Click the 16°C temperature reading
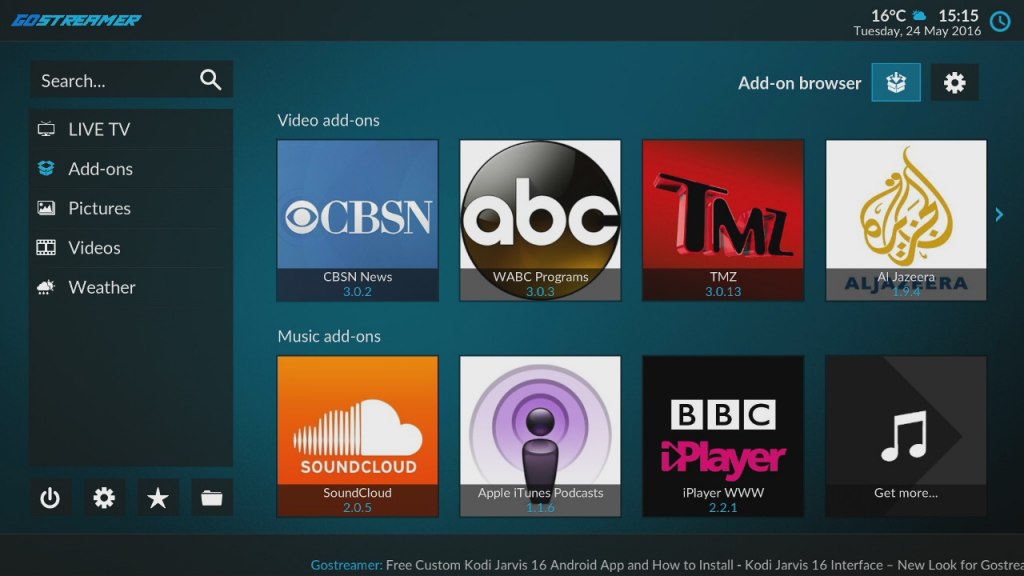This screenshot has height=576, width=1024. [888, 16]
